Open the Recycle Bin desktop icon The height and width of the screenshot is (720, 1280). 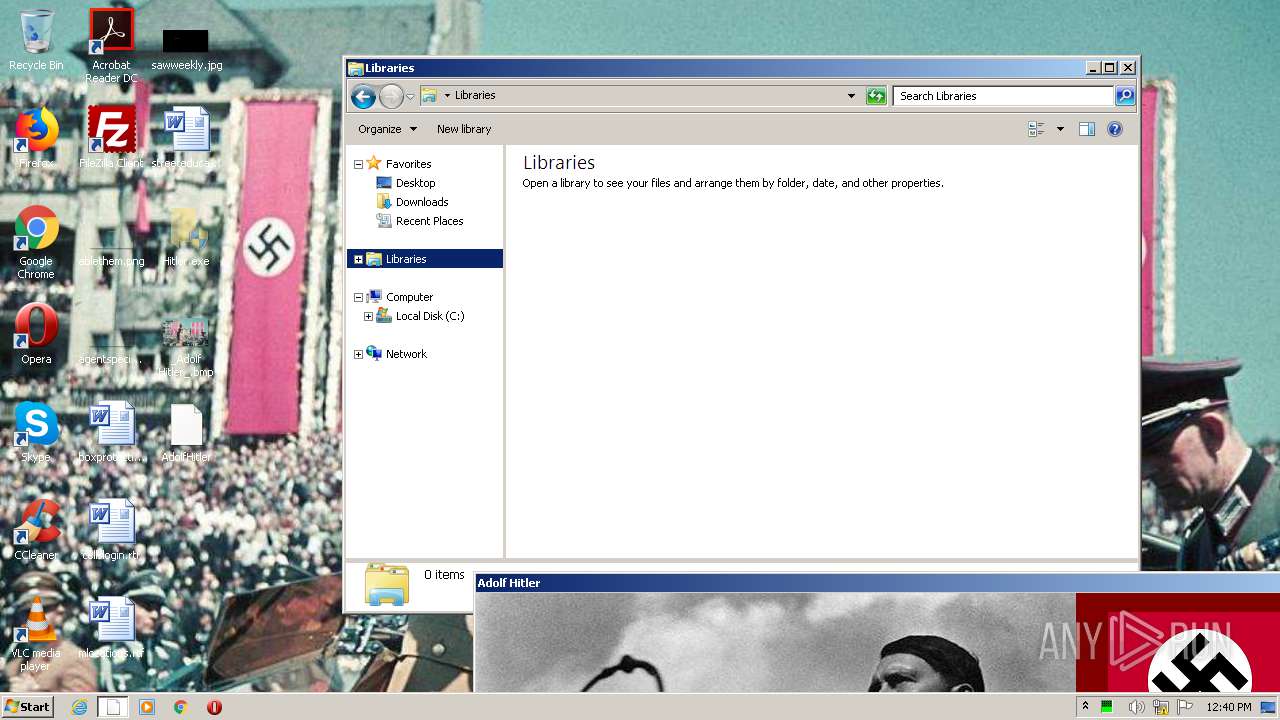click(x=36, y=40)
